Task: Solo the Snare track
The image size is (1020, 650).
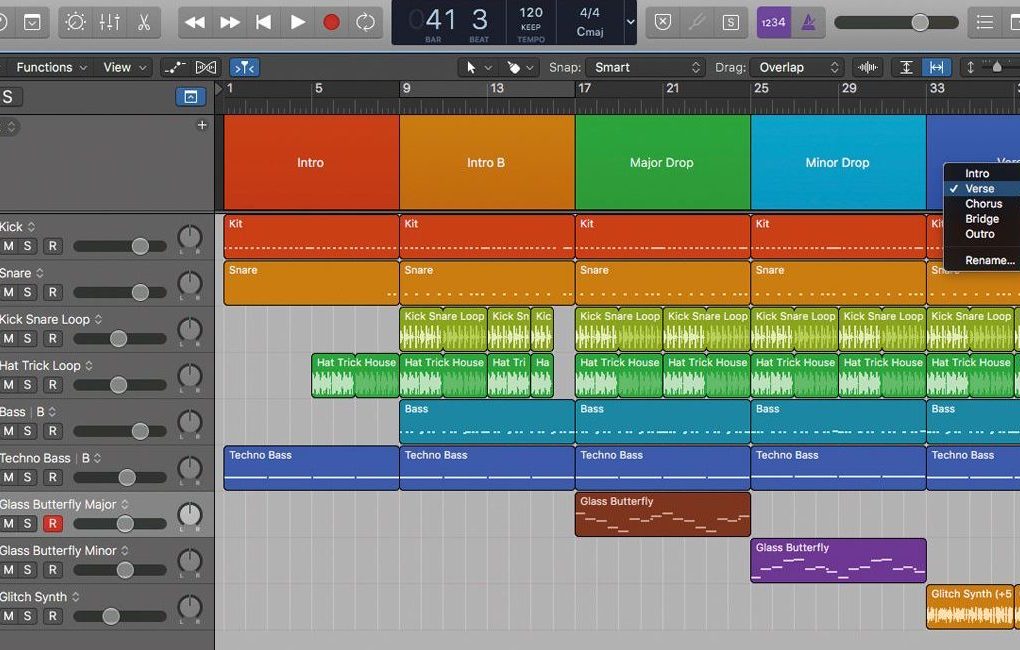Action: click(27, 292)
